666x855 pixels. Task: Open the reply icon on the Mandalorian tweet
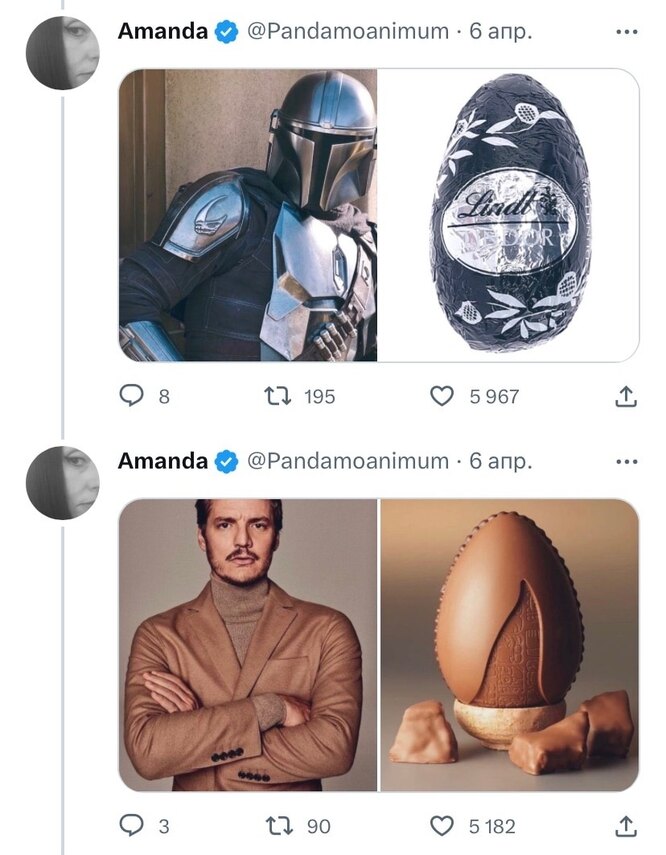tap(131, 396)
